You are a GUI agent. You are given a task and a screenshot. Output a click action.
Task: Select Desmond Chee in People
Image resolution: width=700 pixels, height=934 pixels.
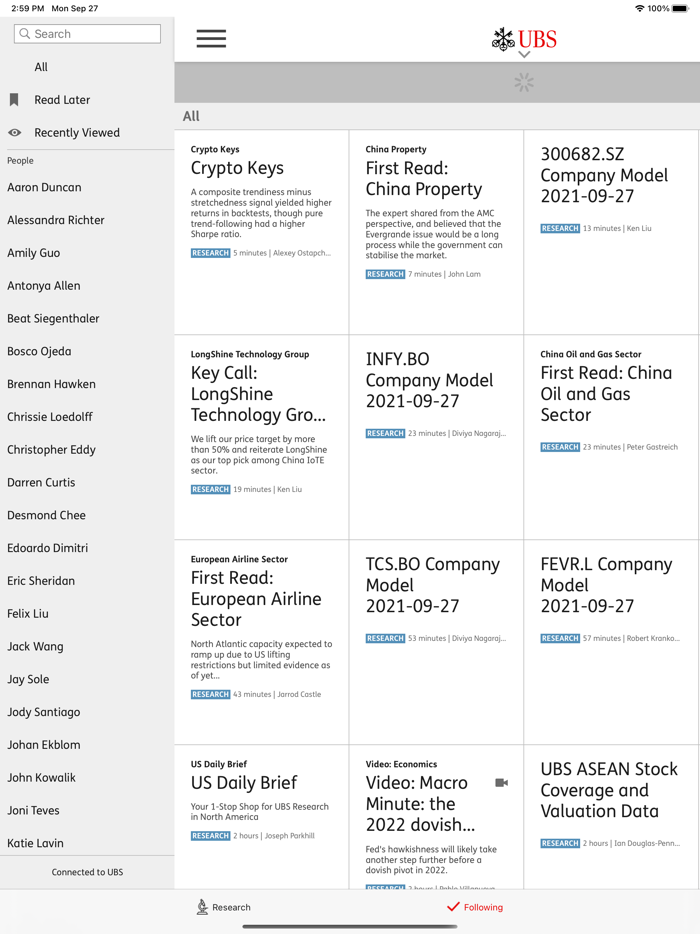coord(46,515)
